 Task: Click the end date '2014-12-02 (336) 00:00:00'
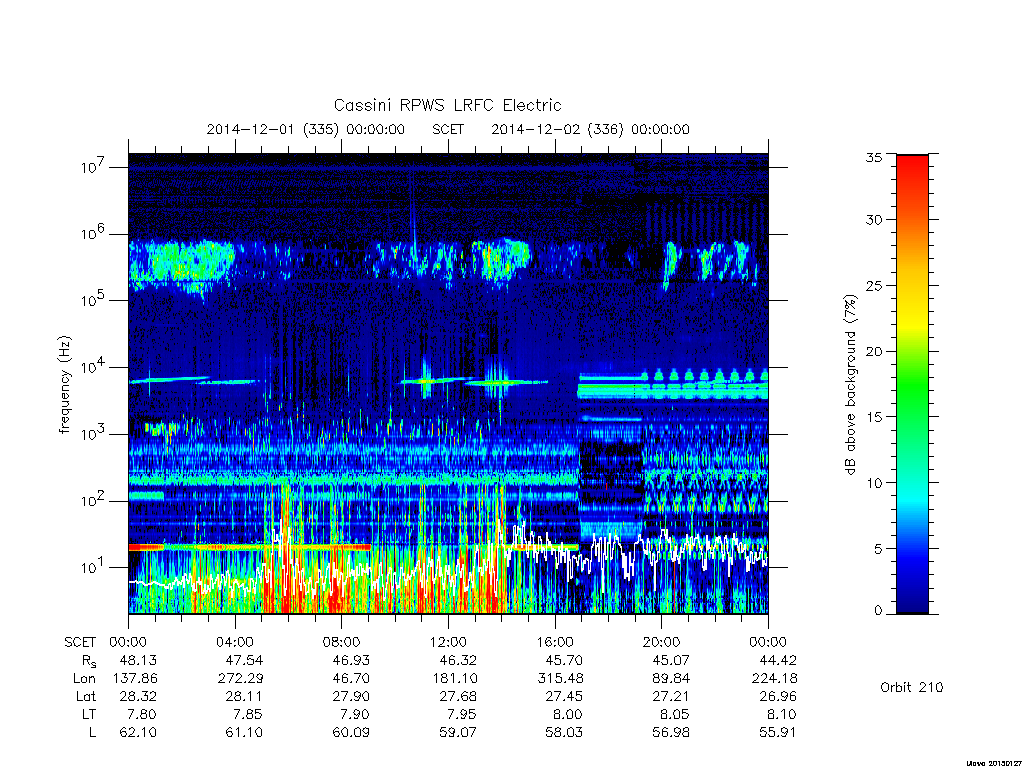click(x=590, y=129)
